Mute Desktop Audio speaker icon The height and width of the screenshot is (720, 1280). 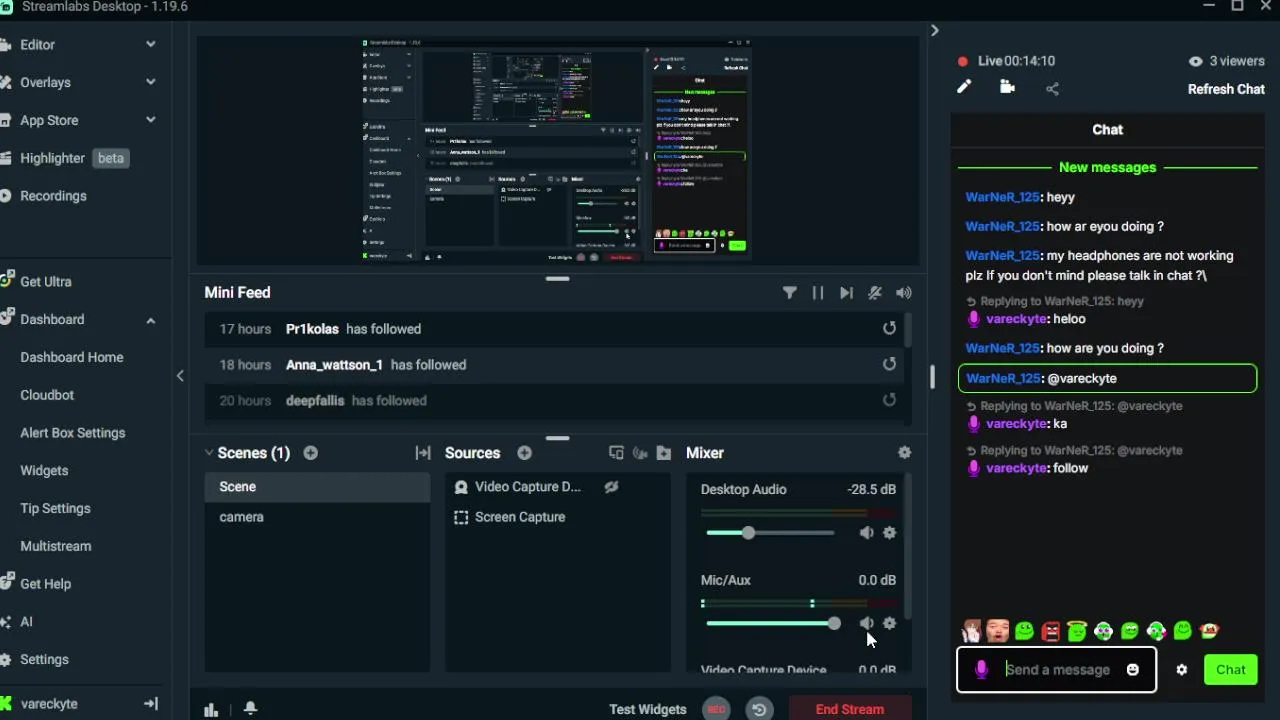click(x=866, y=533)
